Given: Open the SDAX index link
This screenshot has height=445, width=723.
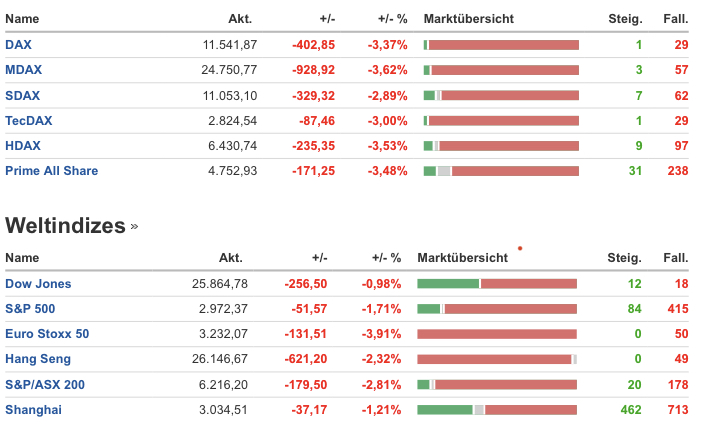Looking at the screenshot, I should (23, 95).
